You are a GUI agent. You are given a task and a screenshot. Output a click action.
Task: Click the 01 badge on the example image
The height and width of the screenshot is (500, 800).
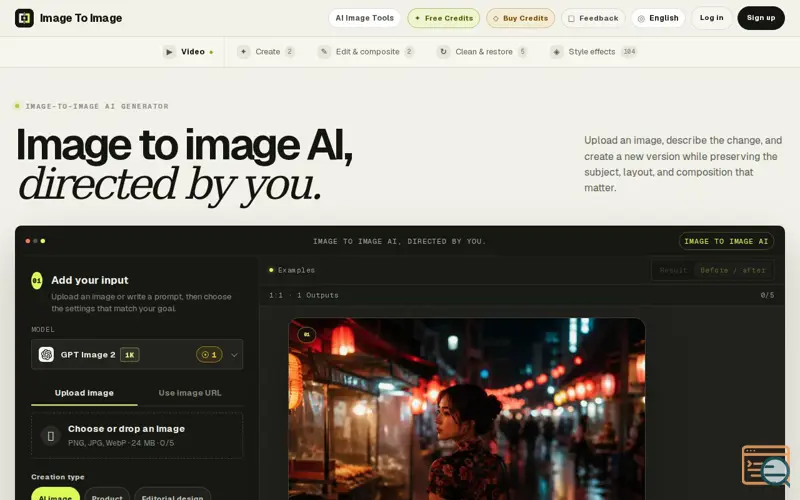[307, 335]
